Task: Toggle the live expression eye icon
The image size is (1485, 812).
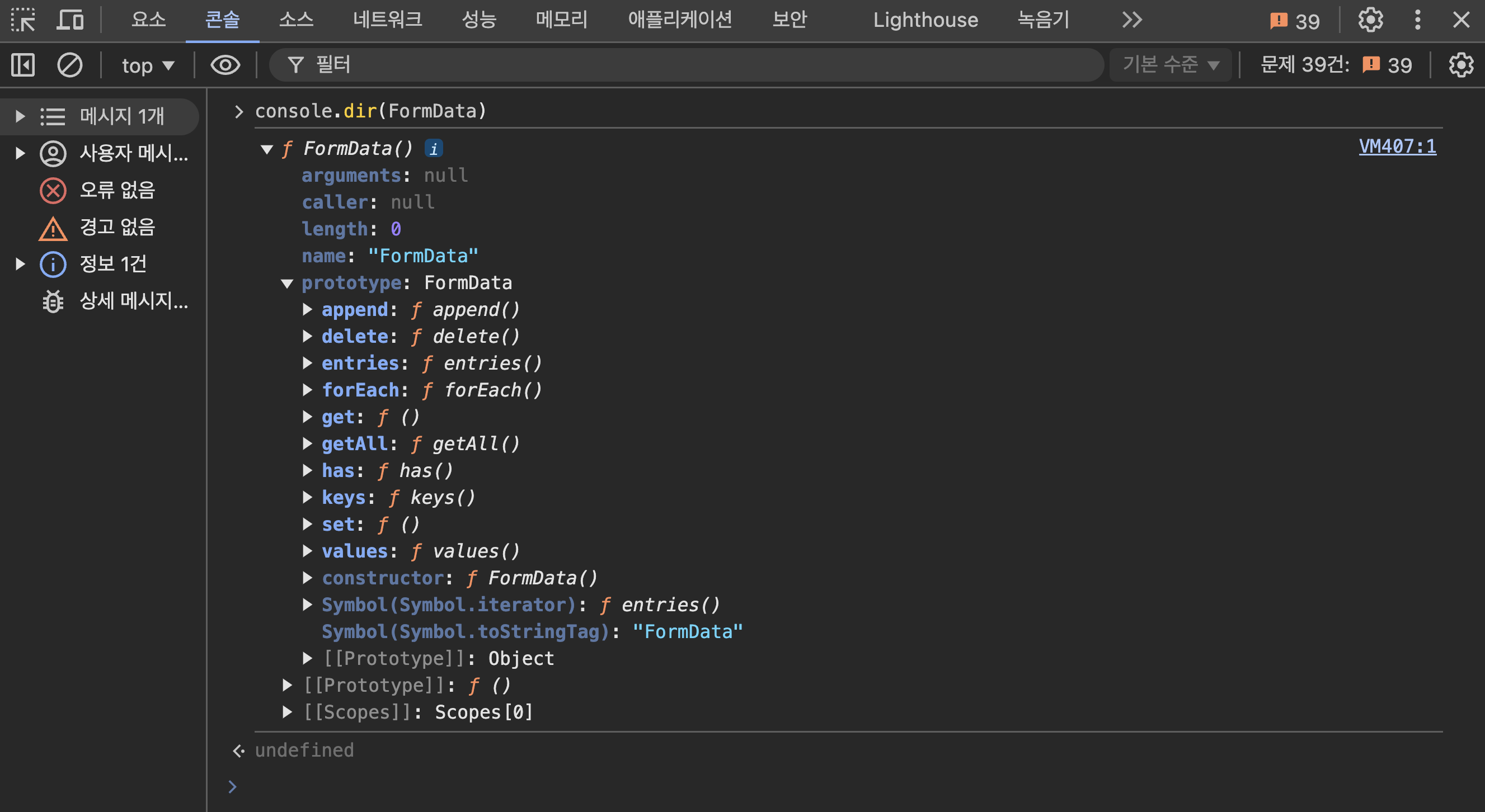Action: pos(225,64)
